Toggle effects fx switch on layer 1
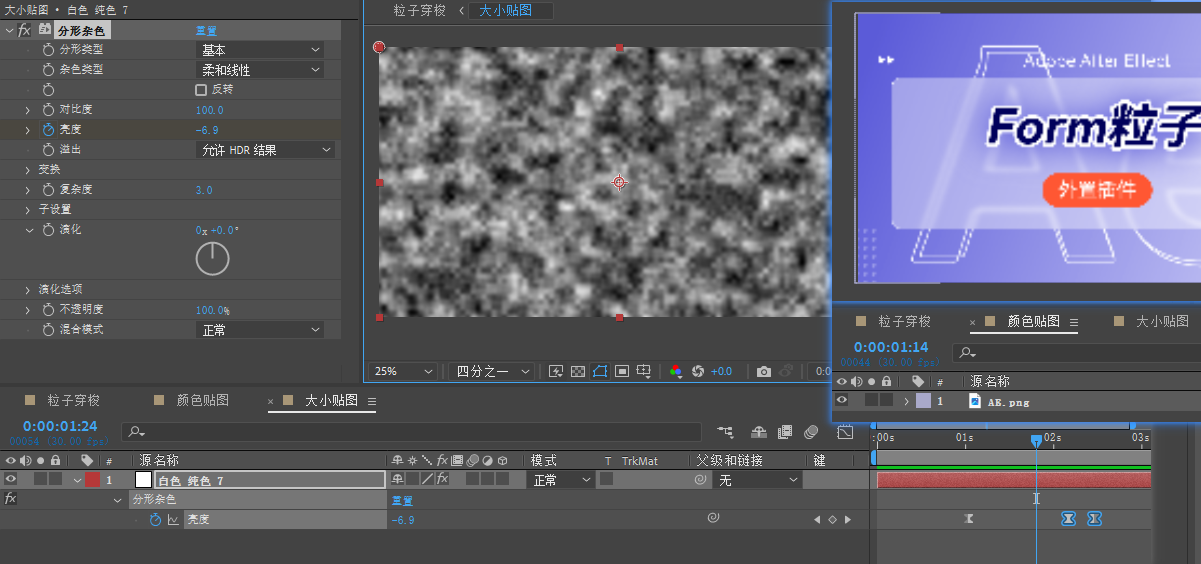This screenshot has height=564, width=1201. pyautogui.click(x=442, y=480)
